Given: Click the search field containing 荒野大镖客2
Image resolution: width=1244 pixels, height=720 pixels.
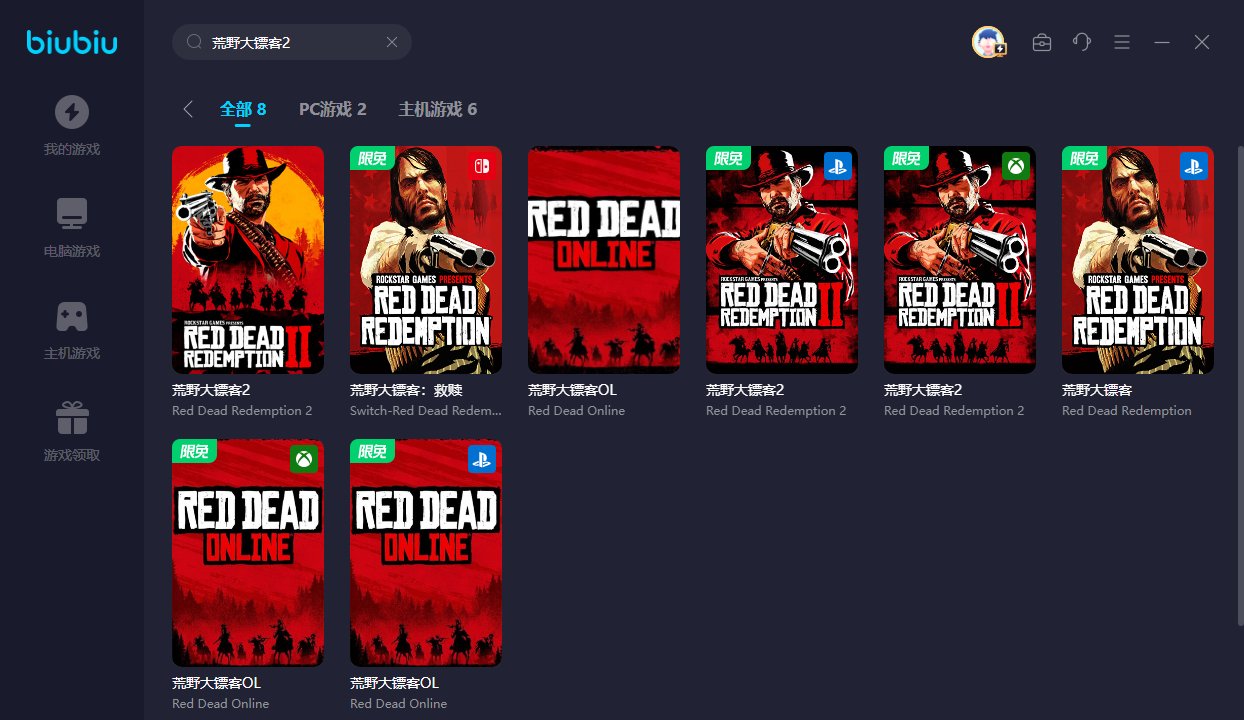Looking at the screenshot, I should pos(290,42).
